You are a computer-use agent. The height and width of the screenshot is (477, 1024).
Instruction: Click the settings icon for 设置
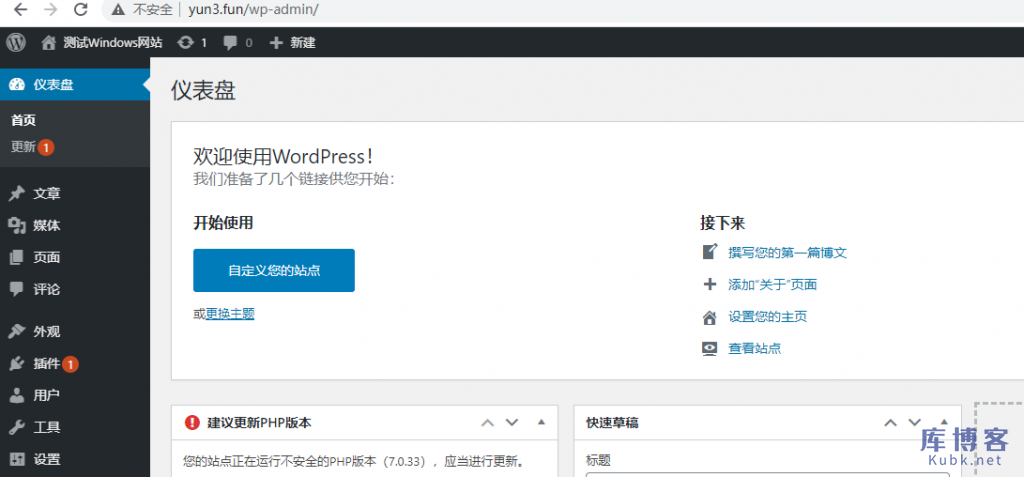click(x=16, y=459)
